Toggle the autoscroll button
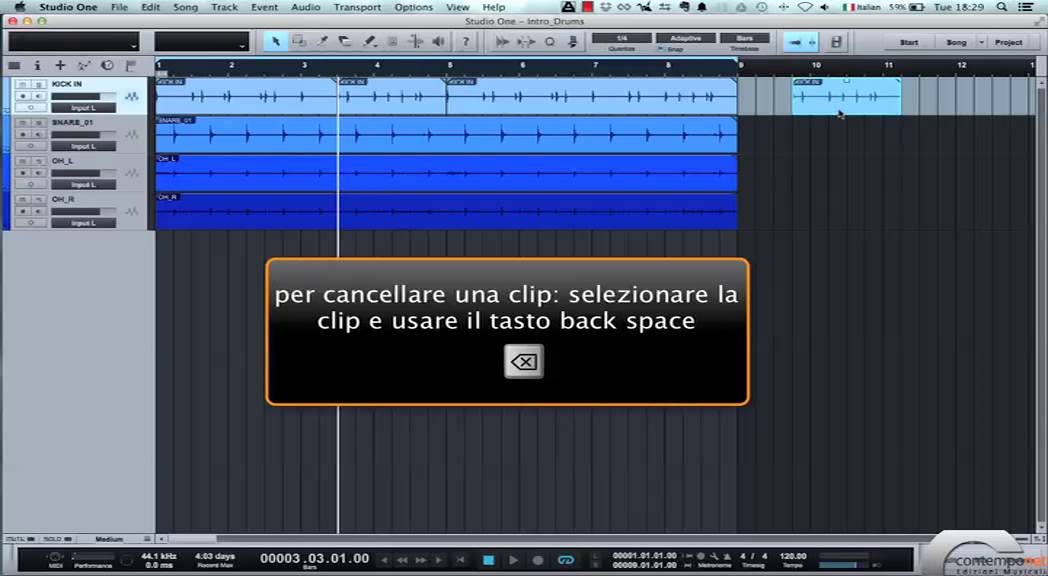Screen dimensions: 1048x576 pyautogui.click(x=795, y=42)
